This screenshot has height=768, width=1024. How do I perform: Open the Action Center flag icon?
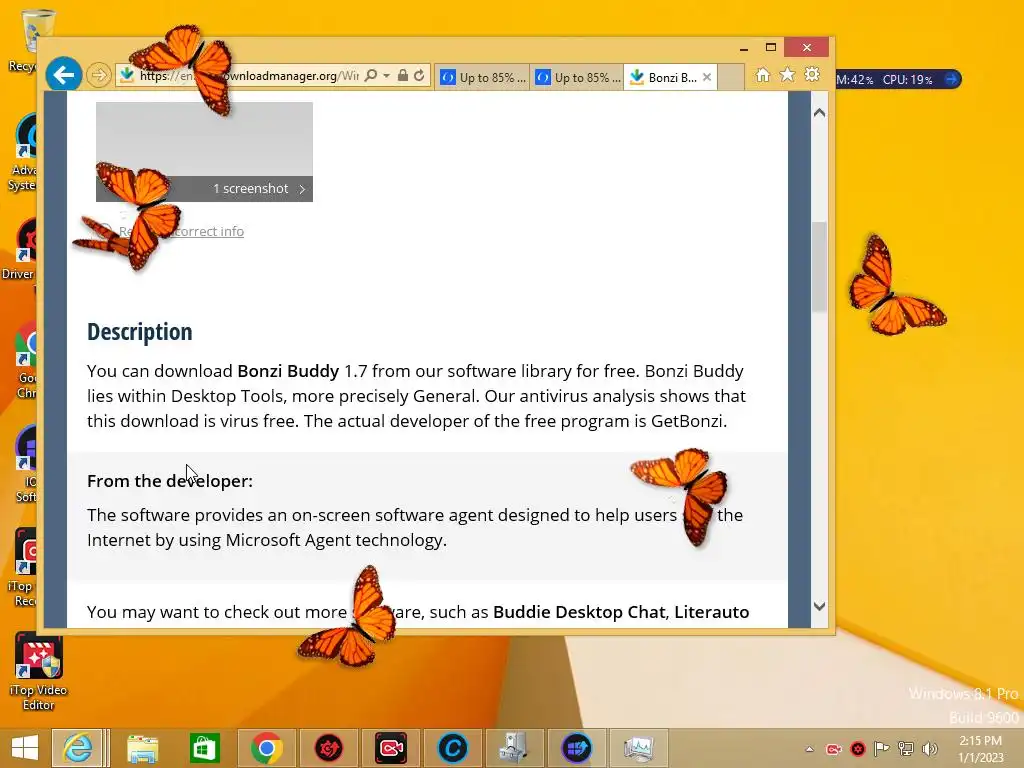[882, 749]
